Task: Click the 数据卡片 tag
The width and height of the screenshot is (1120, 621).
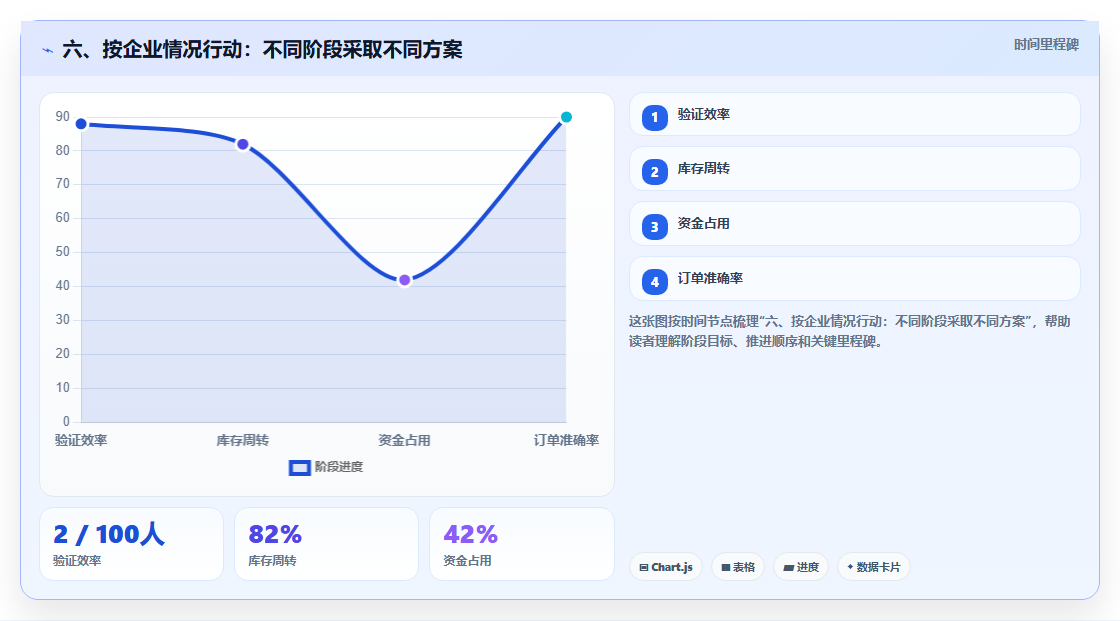Action: click(x=874, y=567)
